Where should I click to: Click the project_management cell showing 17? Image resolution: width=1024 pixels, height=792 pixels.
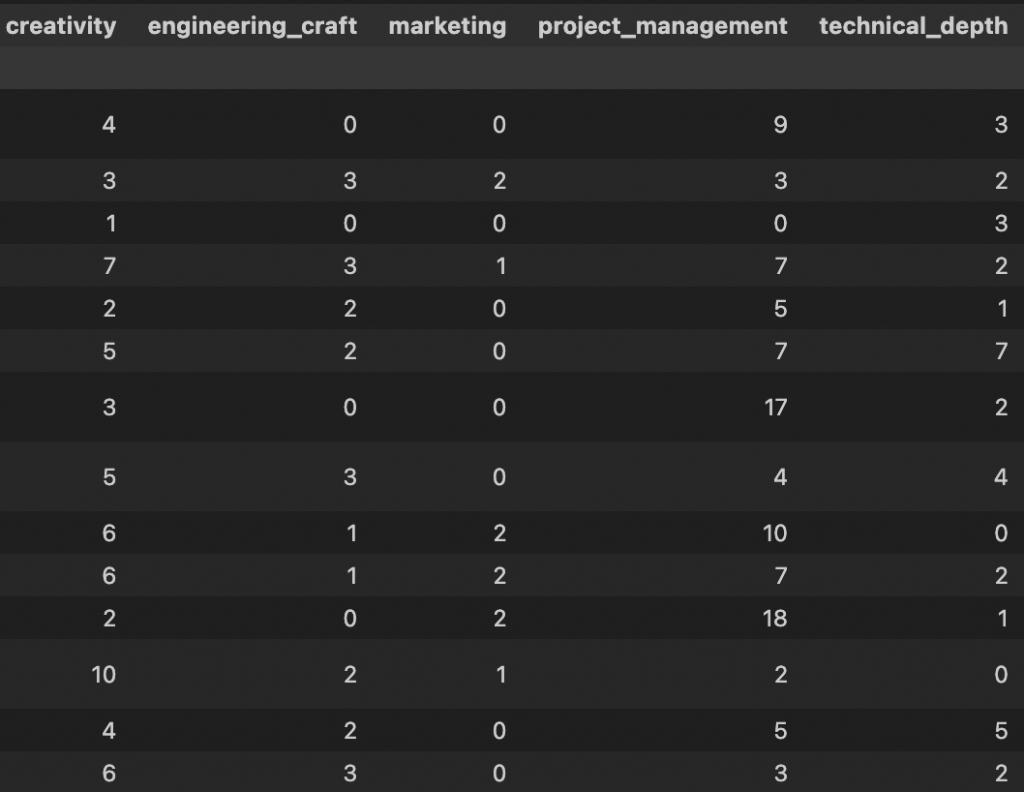click(775, 407)
